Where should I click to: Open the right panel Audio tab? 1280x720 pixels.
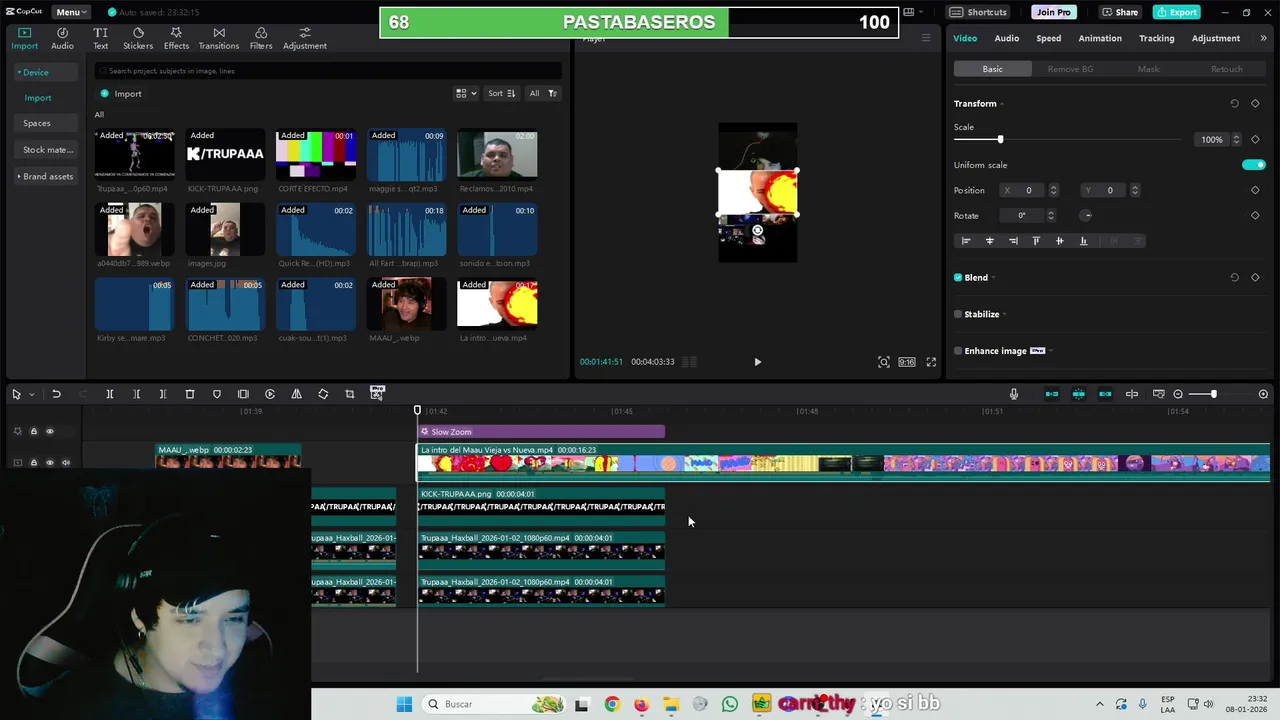1007,38
